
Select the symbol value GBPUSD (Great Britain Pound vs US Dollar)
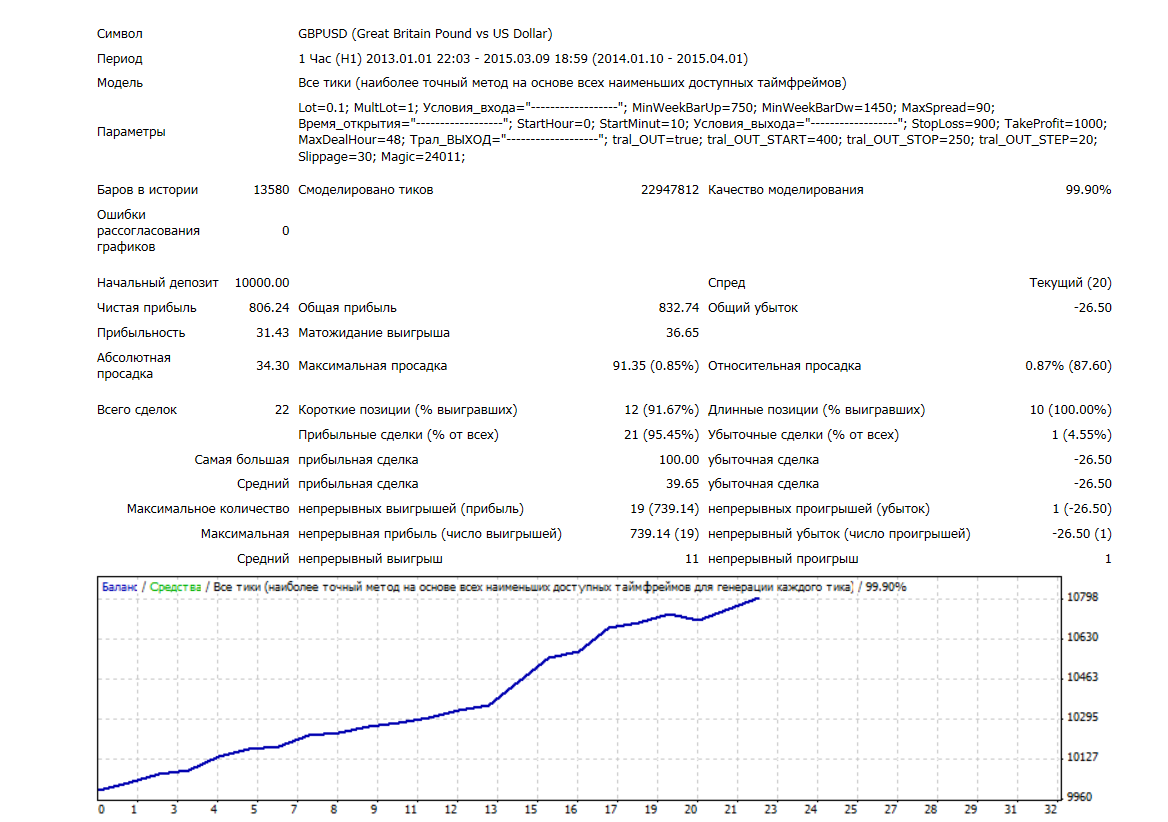tap(425, 34)
